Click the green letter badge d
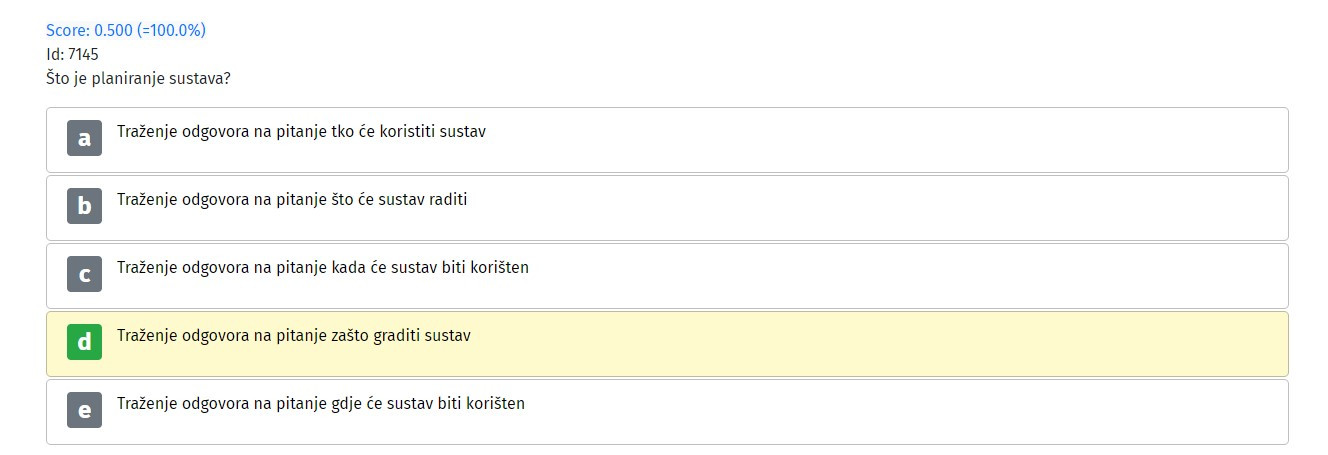 pyautogui.click(x=84, y=342)
